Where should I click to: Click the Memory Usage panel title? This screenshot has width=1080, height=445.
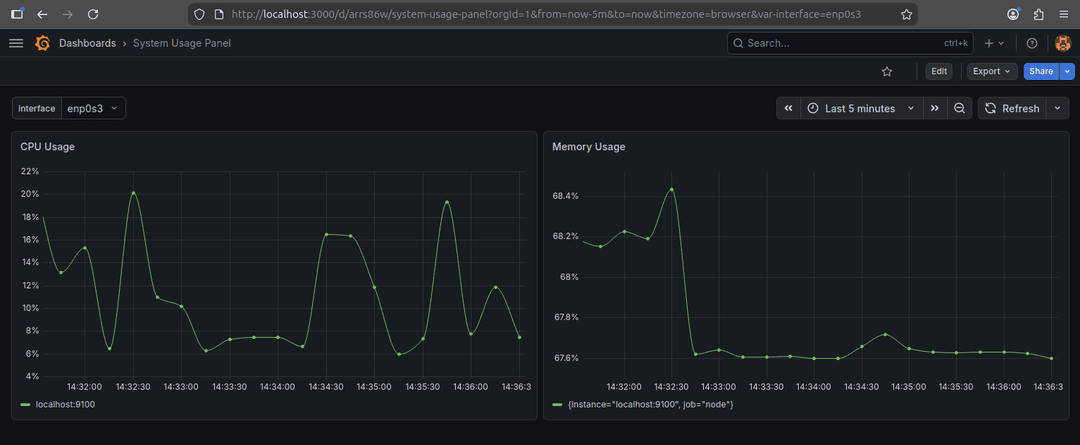click(589, 147)
